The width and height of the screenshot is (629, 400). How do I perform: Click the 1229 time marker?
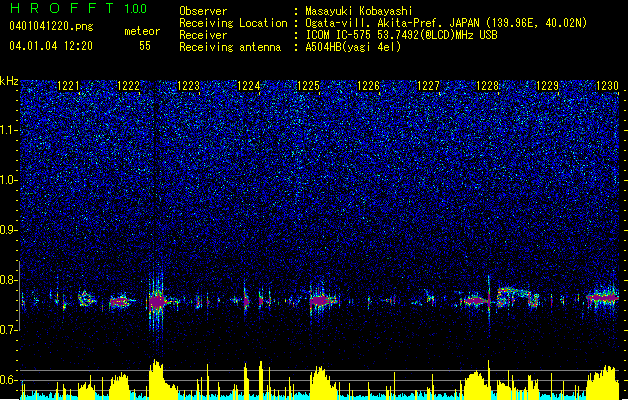tap(548, 86)
